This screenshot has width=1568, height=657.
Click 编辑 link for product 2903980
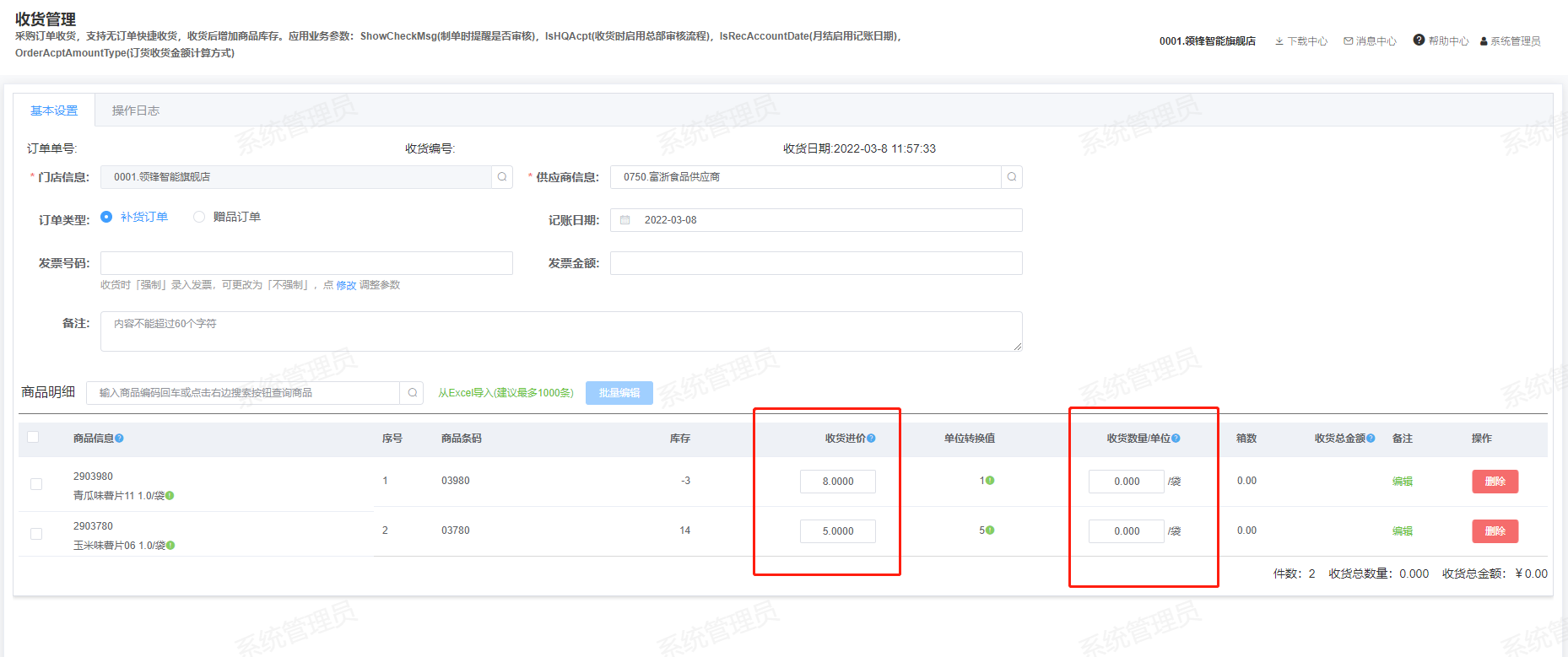coord(1403,482)
